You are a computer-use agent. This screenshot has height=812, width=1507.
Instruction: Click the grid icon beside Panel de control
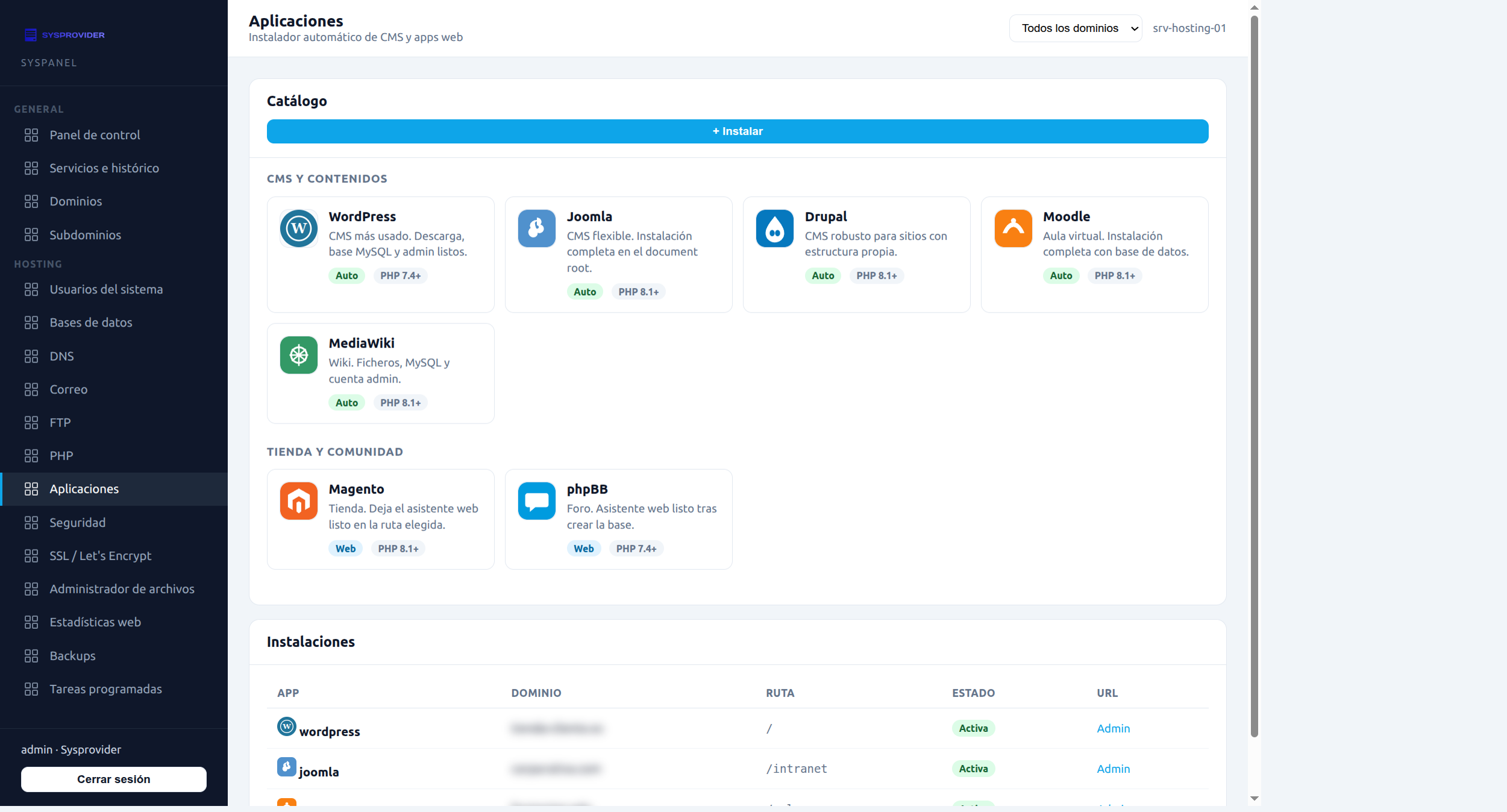31,135
